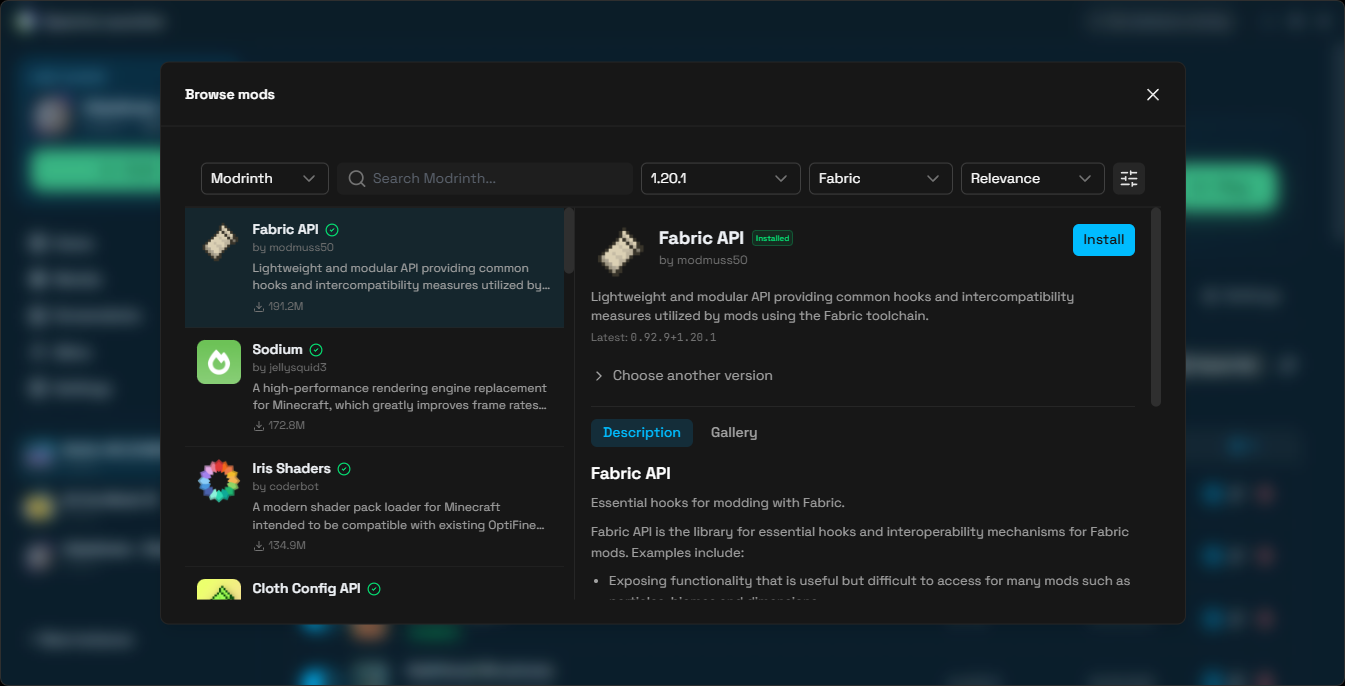Click author modmuss50 in detail panel

coord(703,260)
